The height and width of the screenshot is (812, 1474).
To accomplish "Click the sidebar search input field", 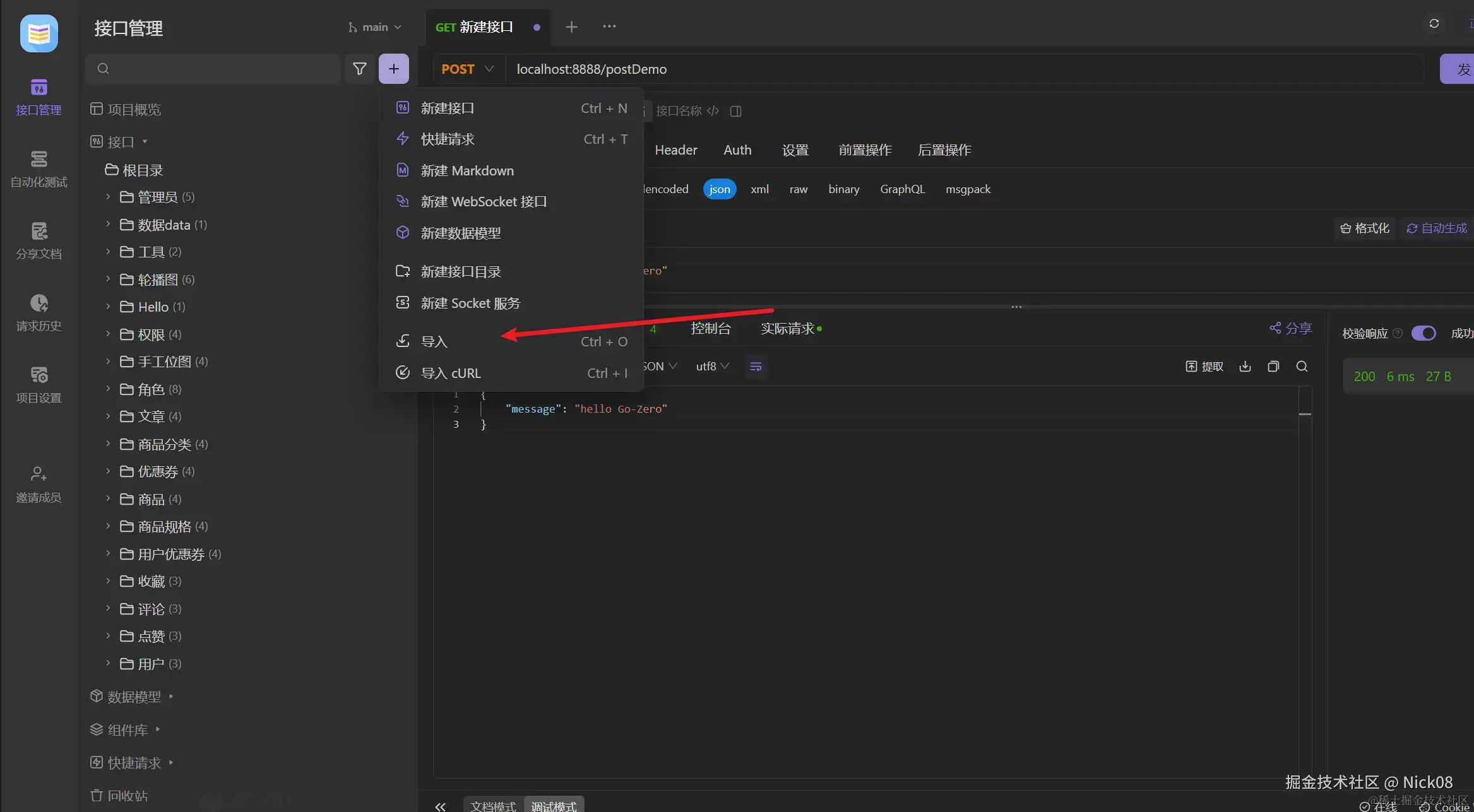I will (x=215, y=69).
